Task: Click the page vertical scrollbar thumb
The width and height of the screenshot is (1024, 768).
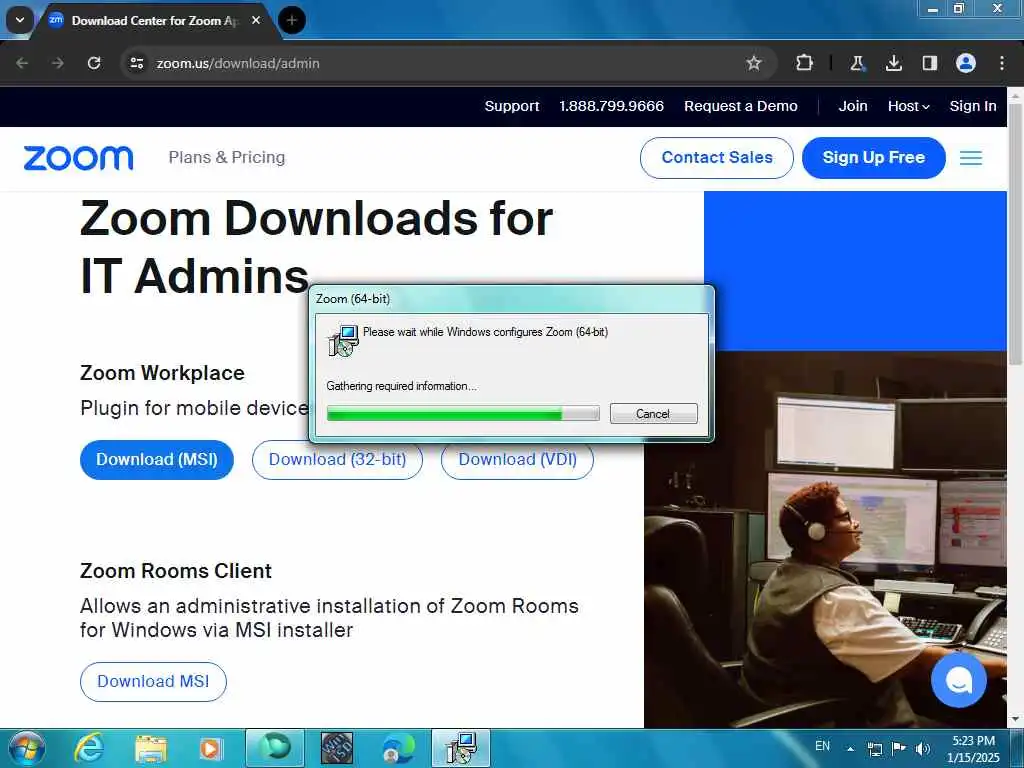Action: [x=1016, y=232]
